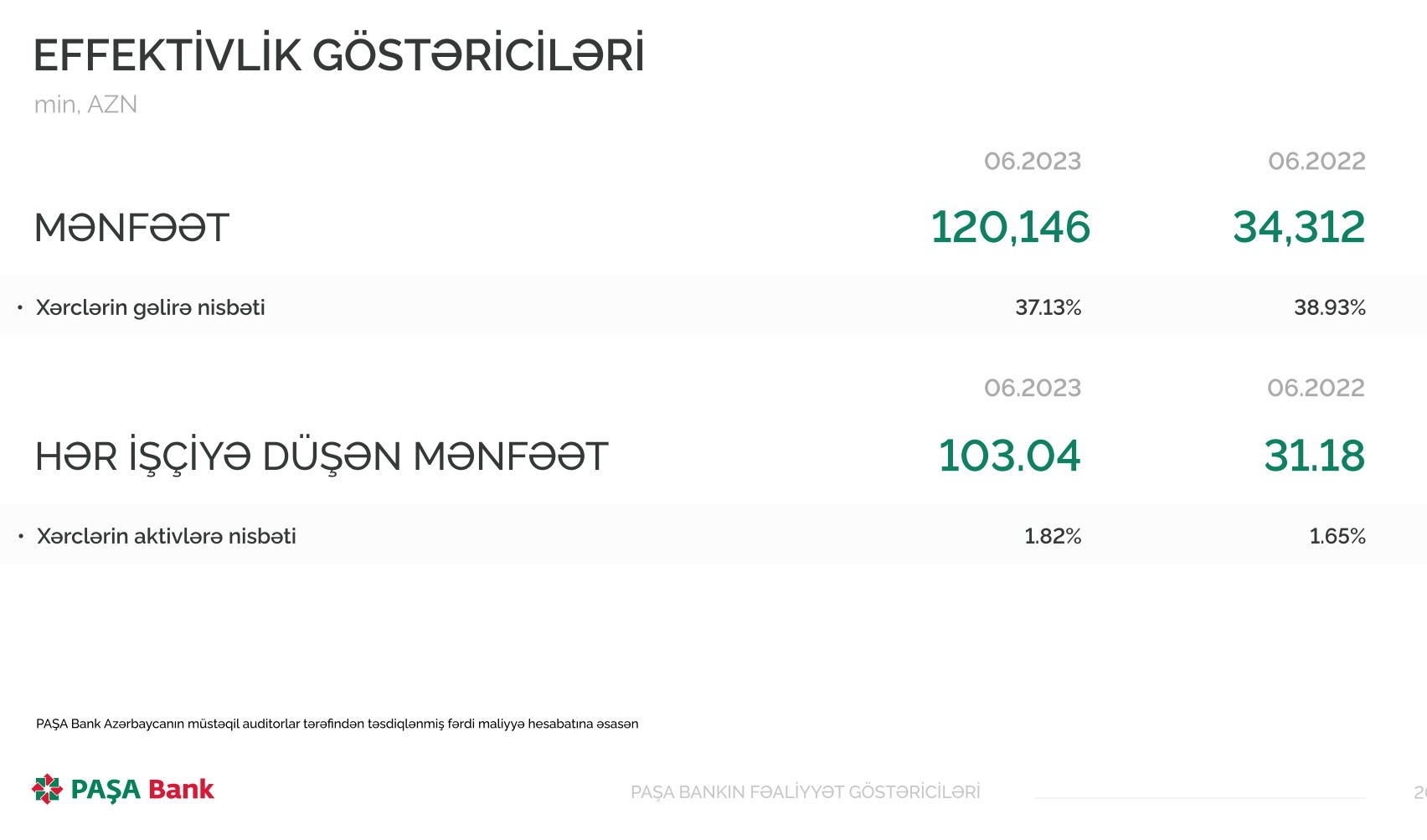
Task: Click the 'PAŞA BANKIN FƏALİYYƏT GÖSTƏRİCİLƏRİ' footer text
Action: tap(805, 792)
